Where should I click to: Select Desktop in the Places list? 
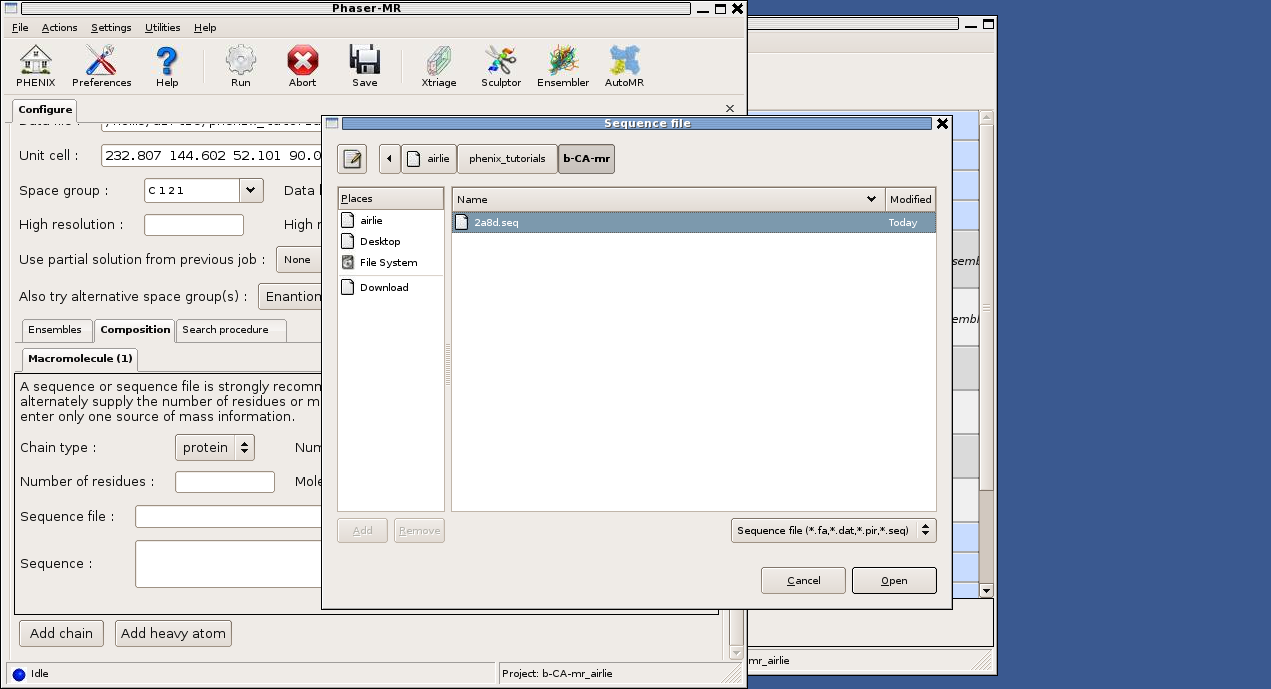click(380, 242)
